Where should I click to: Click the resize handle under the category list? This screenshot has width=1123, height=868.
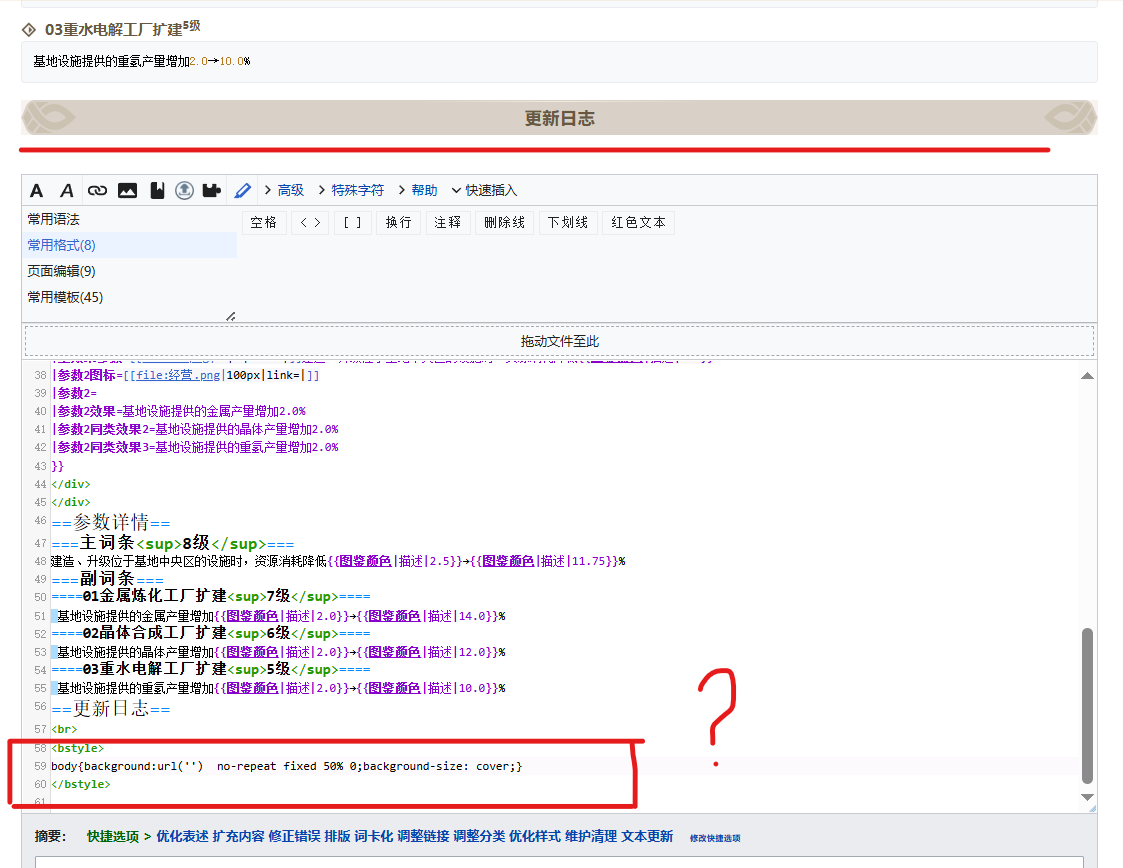point(231,316)
